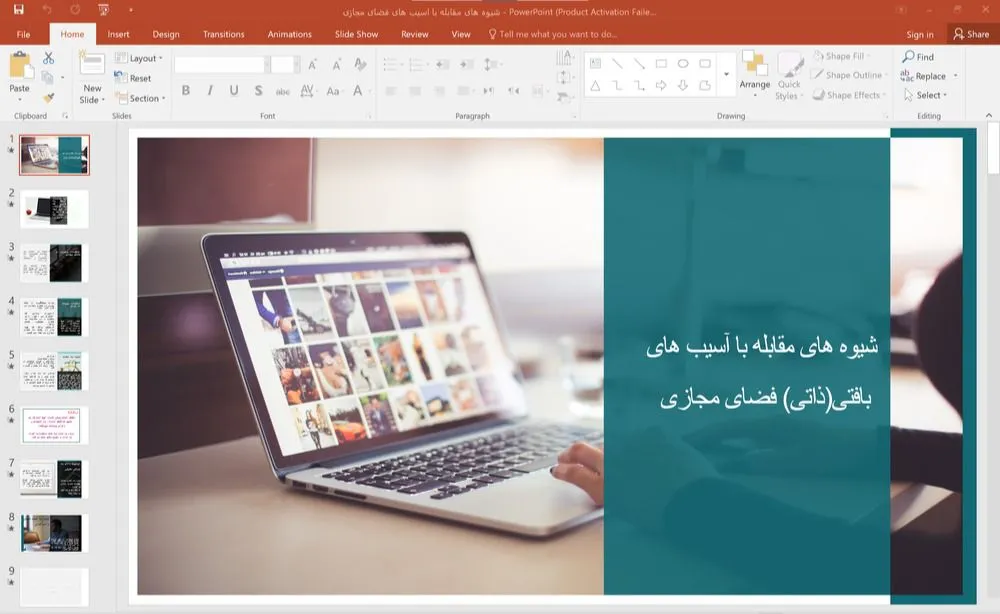Open the Select dropdown in Editing
Viewport: 1000px width, 614px height.
[925, 95]
